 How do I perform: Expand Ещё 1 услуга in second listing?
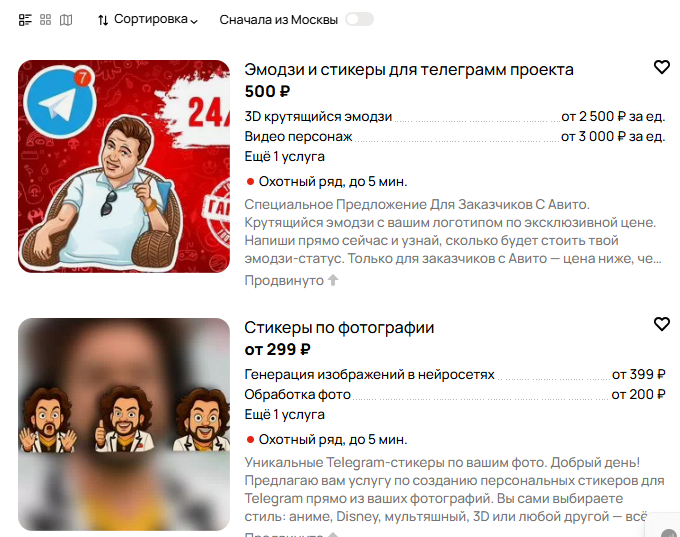284,415
